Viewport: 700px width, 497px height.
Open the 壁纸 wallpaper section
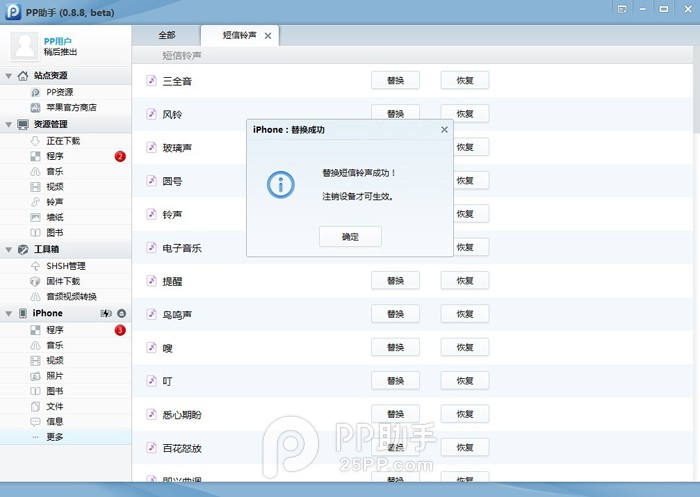click(x=55, y=217)
